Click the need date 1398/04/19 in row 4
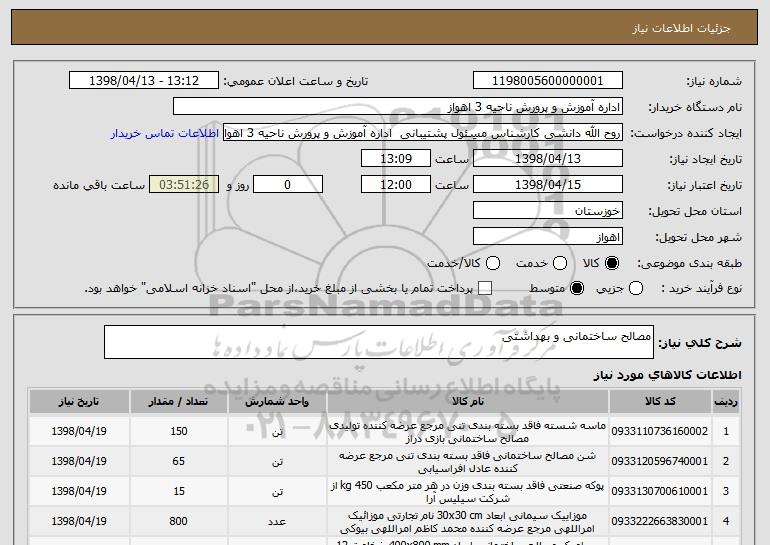The image size is (770, 545). (x=79, y=521)
